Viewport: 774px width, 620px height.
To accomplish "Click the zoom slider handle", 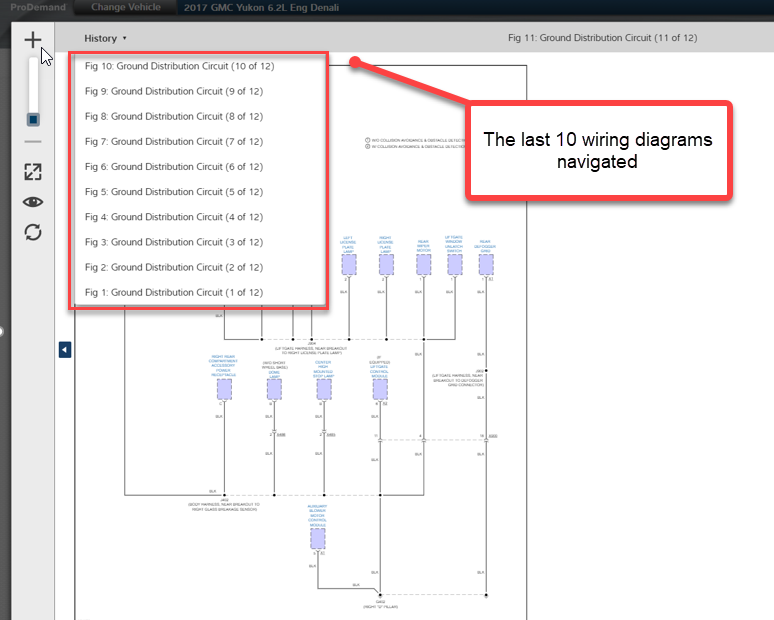I will tap(33, 119).
